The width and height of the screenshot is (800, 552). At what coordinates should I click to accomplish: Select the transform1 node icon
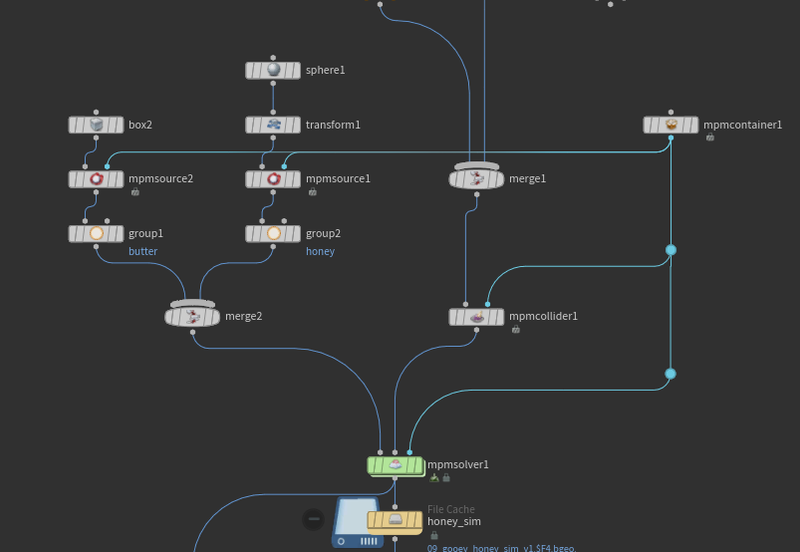click(x=273, y=125)
